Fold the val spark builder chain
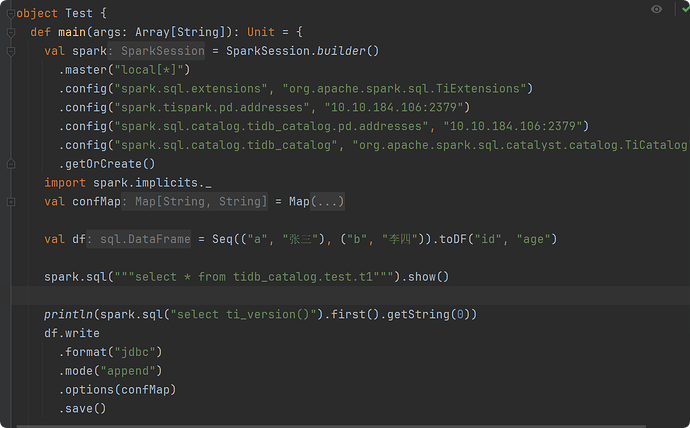Viewport: 690px width, 428px height. pos(11,51)
